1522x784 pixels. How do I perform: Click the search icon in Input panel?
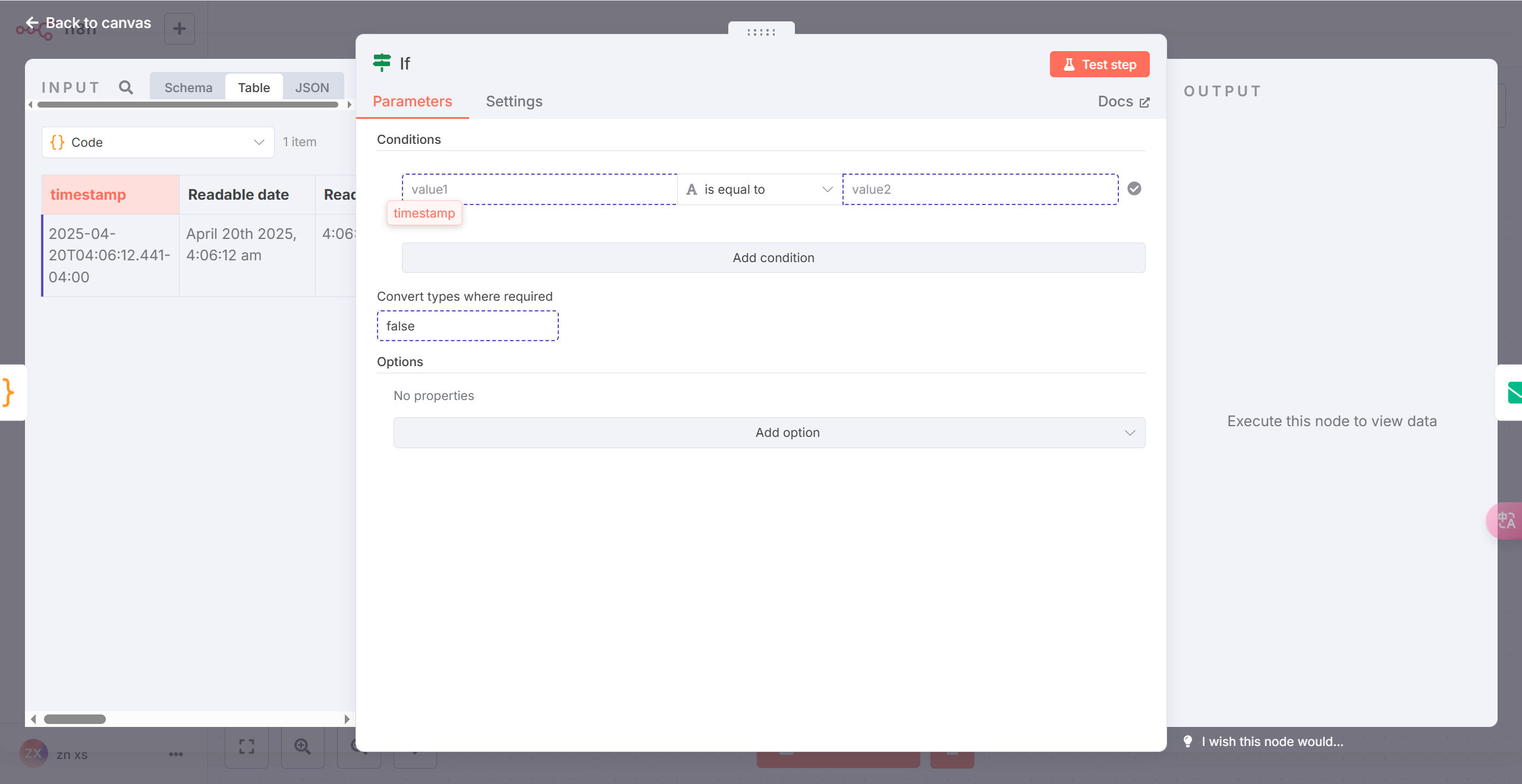point(125,87)
